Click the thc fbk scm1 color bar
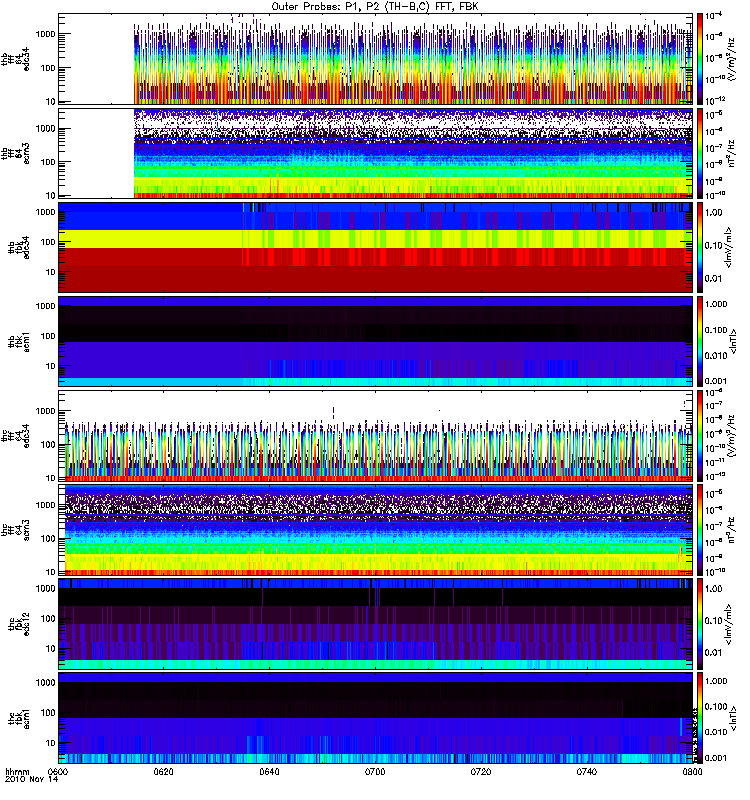 pos(700,718)
